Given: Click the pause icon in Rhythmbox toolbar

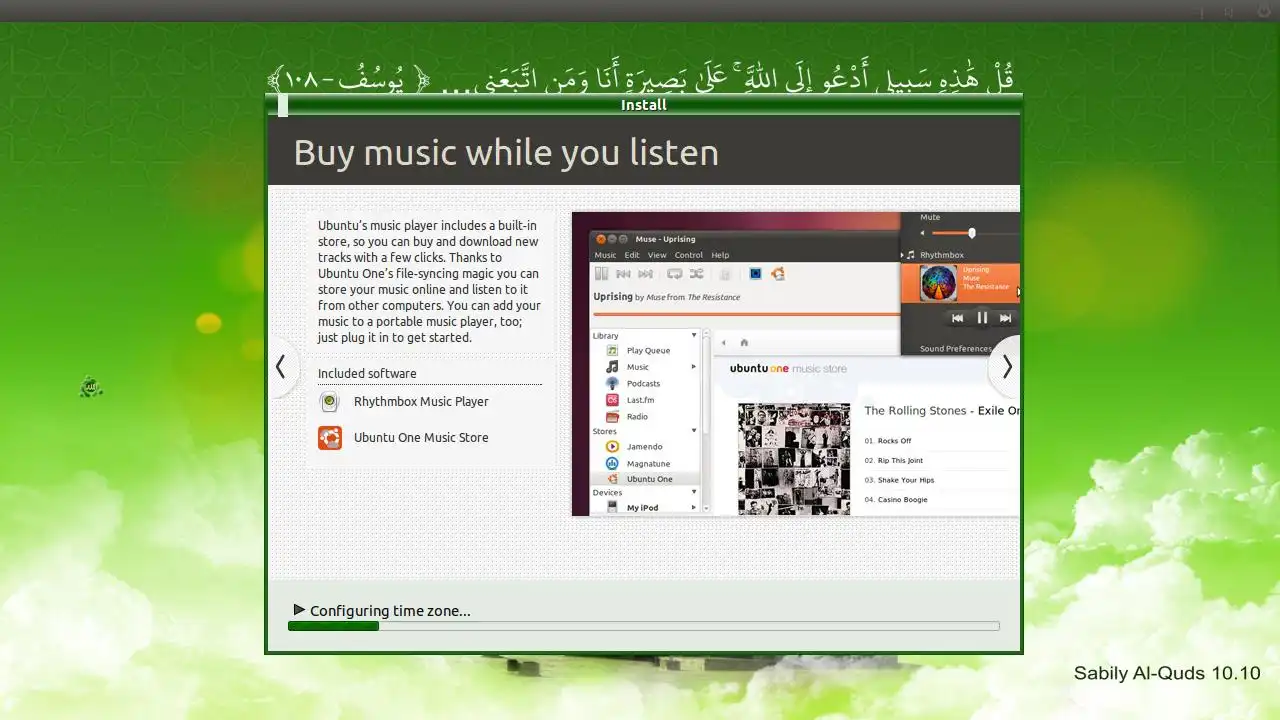Looking at the screenshot, I should coord(603,273).
